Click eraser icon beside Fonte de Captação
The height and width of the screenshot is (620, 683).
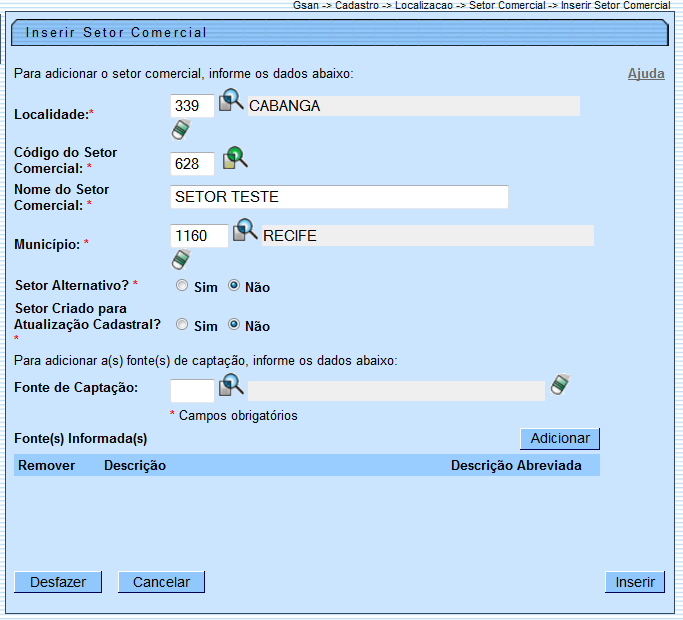point(560,385)
